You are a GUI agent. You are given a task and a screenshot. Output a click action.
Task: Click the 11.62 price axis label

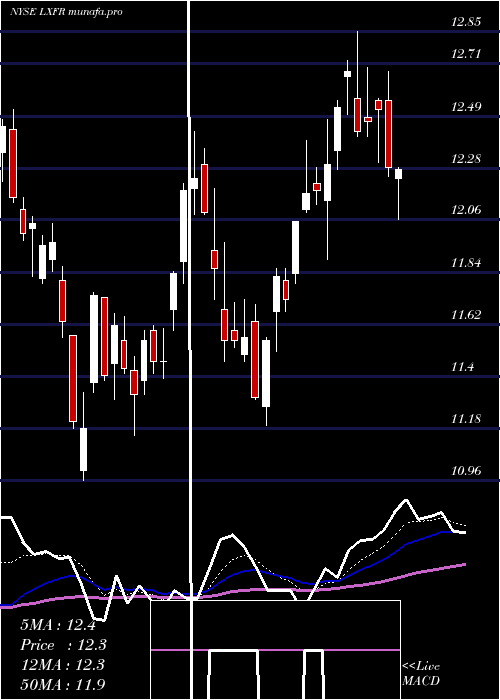pos(466,315)
